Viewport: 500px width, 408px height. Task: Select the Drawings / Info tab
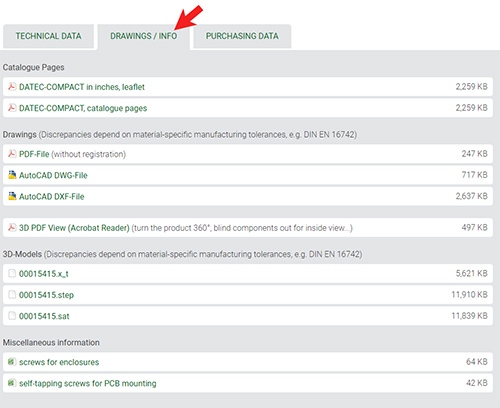144,36
